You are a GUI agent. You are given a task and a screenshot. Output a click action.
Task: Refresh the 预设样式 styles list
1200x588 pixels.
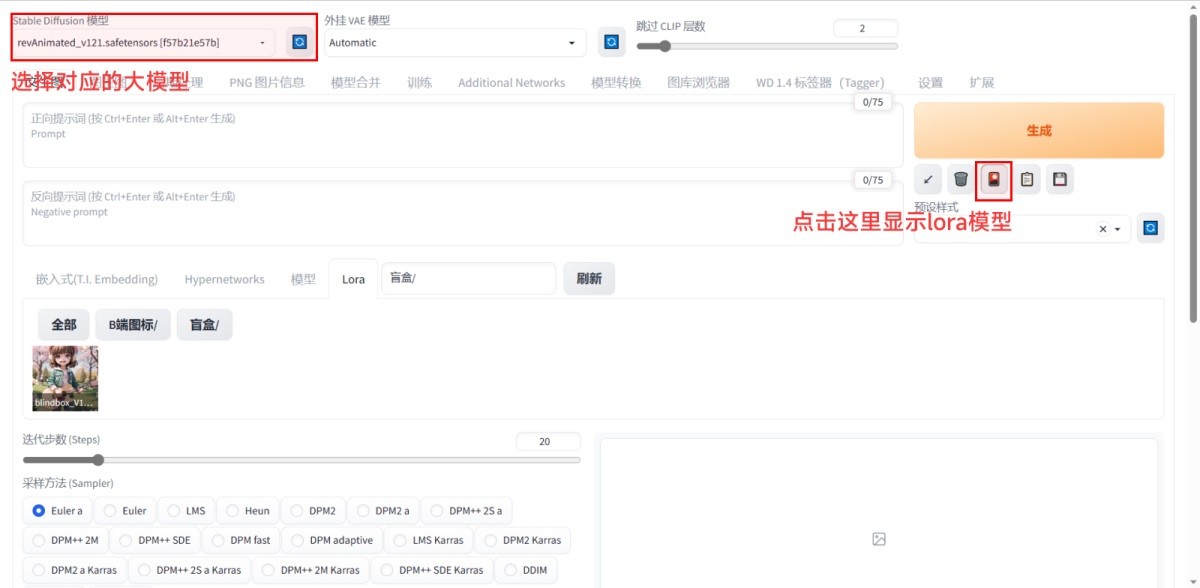[x=1150, y=228]
